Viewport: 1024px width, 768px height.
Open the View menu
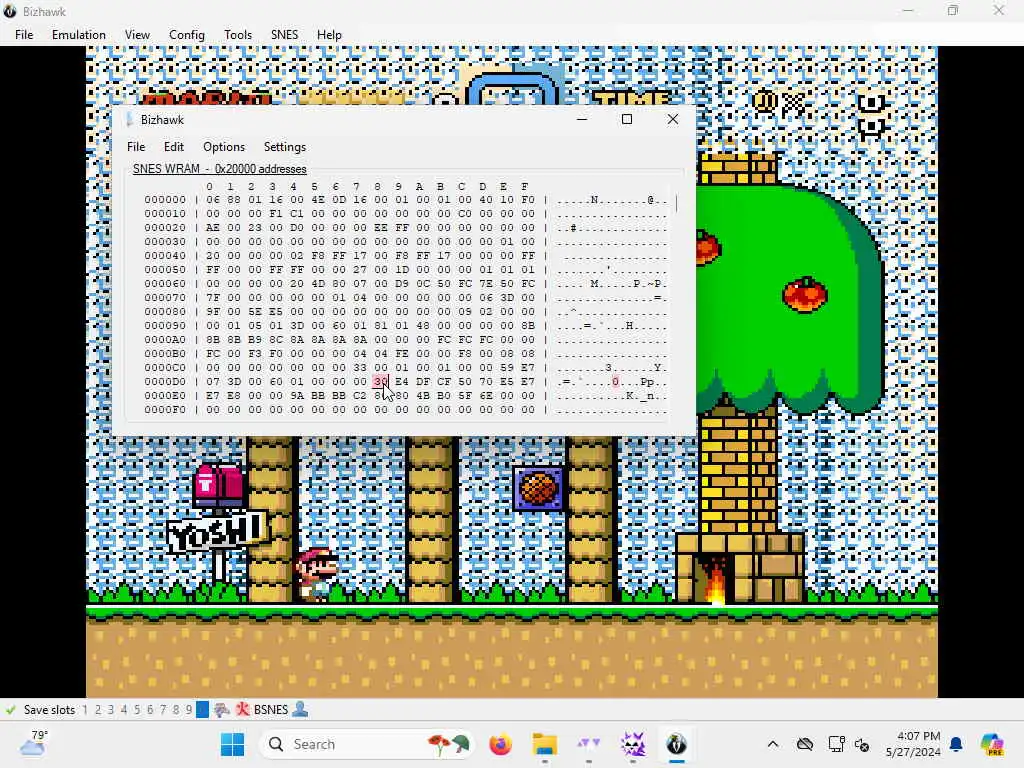(x=137, y=35)
